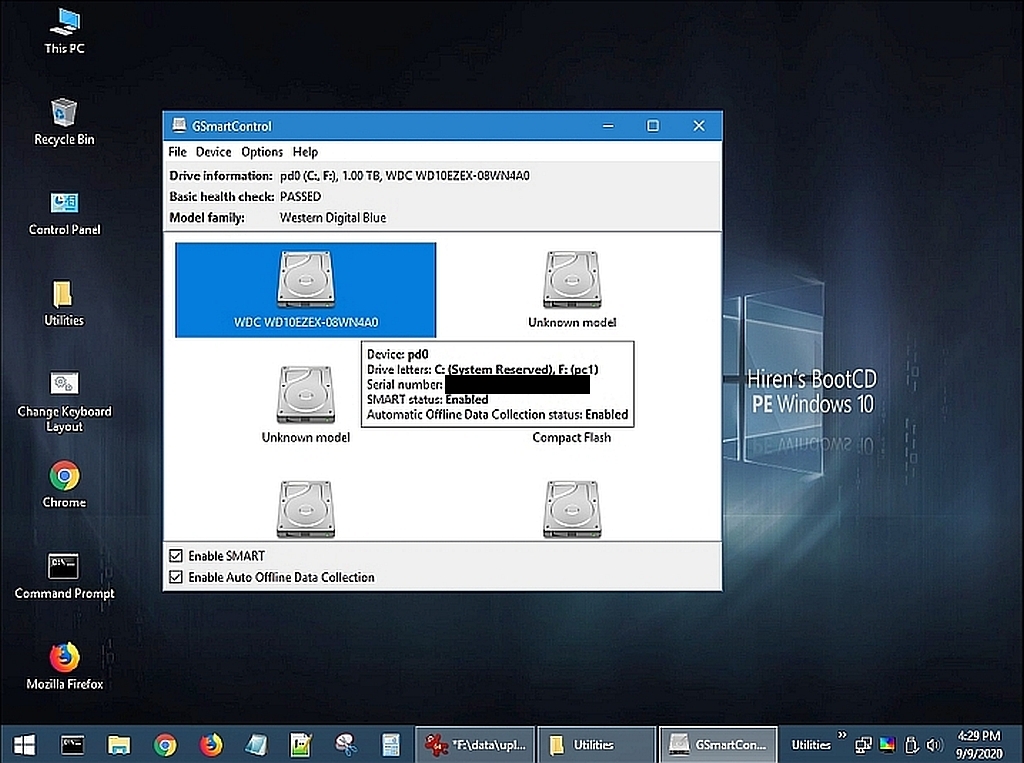Switch to the Utilities taskbar window
The image size is (1024, 763).
pos(596,745)
